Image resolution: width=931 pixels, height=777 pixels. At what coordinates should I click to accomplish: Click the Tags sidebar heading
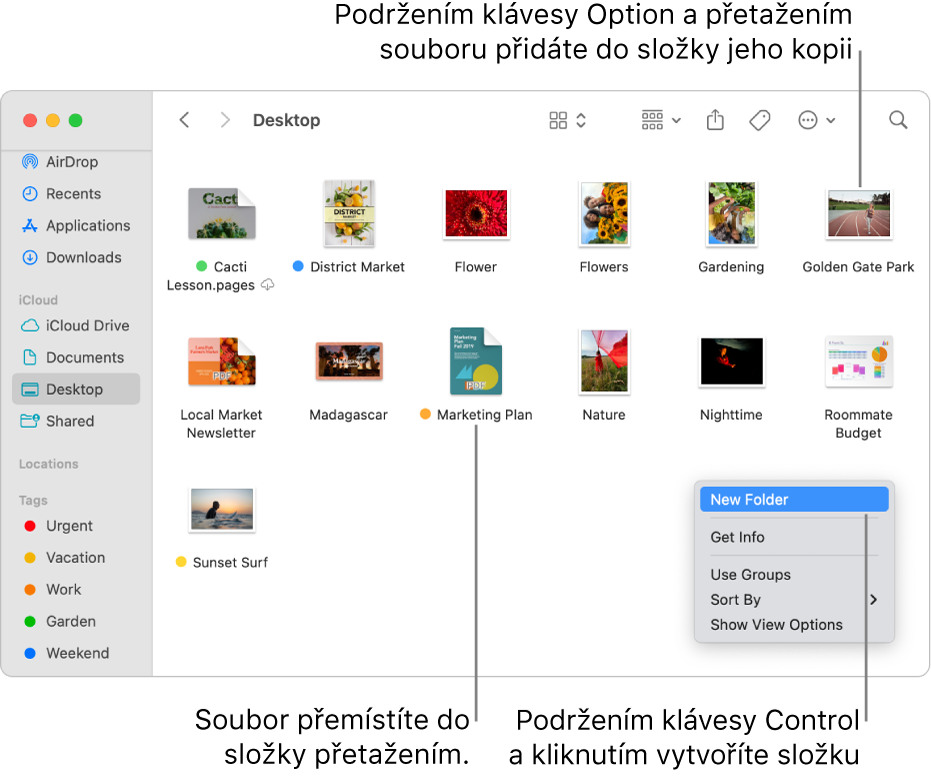33,500
